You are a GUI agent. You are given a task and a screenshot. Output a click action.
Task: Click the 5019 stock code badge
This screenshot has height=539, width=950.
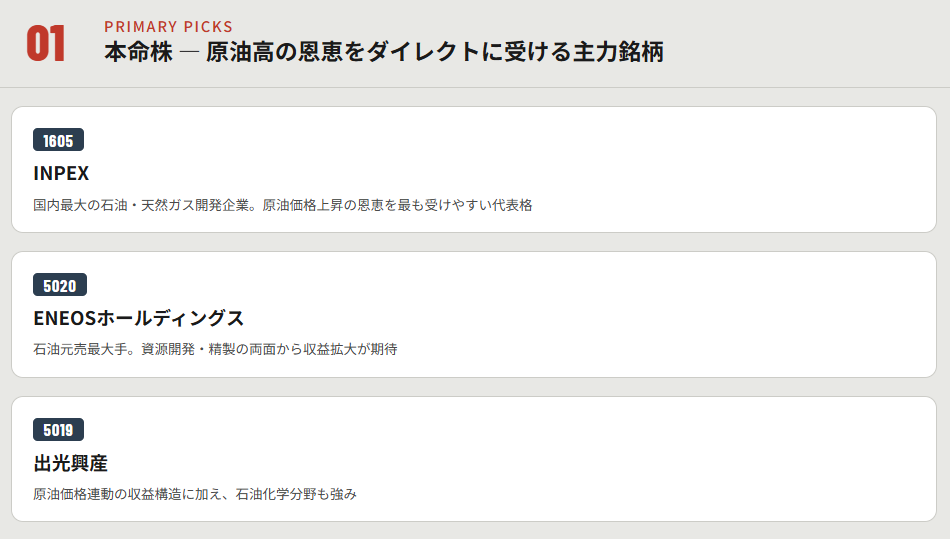point(58,430)
